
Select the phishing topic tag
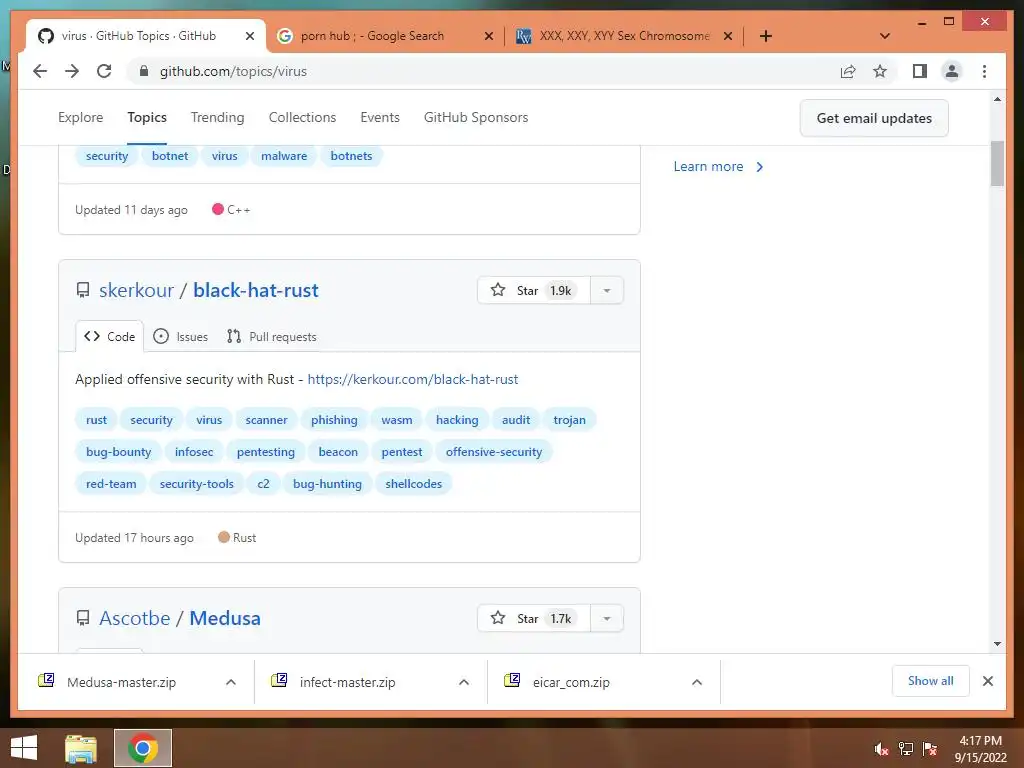pos(334,420)
